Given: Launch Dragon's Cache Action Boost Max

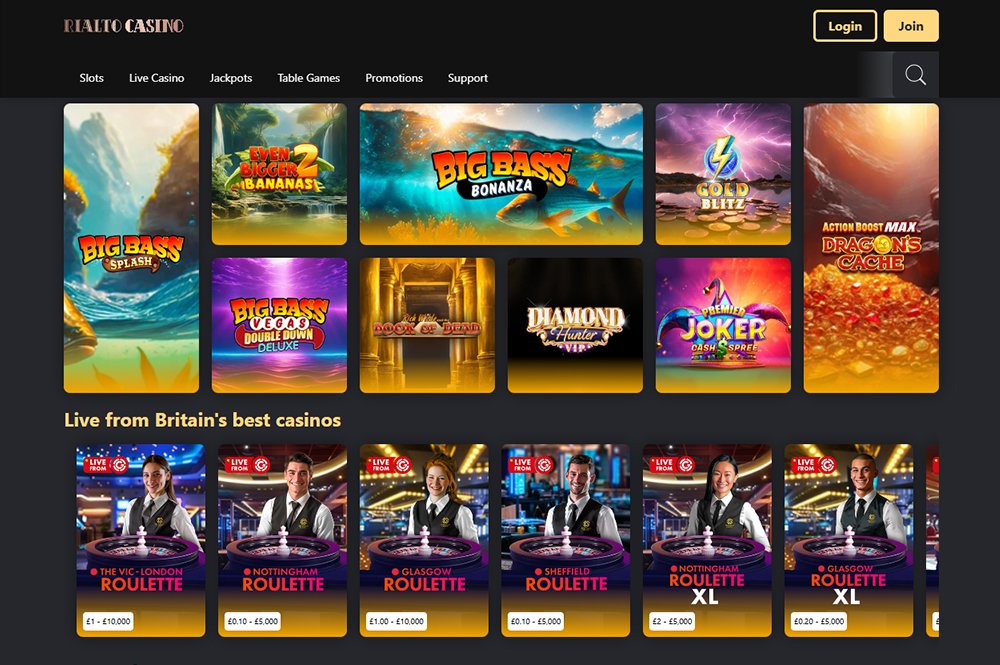Looking at the screenshot, I should pos(871,248).
